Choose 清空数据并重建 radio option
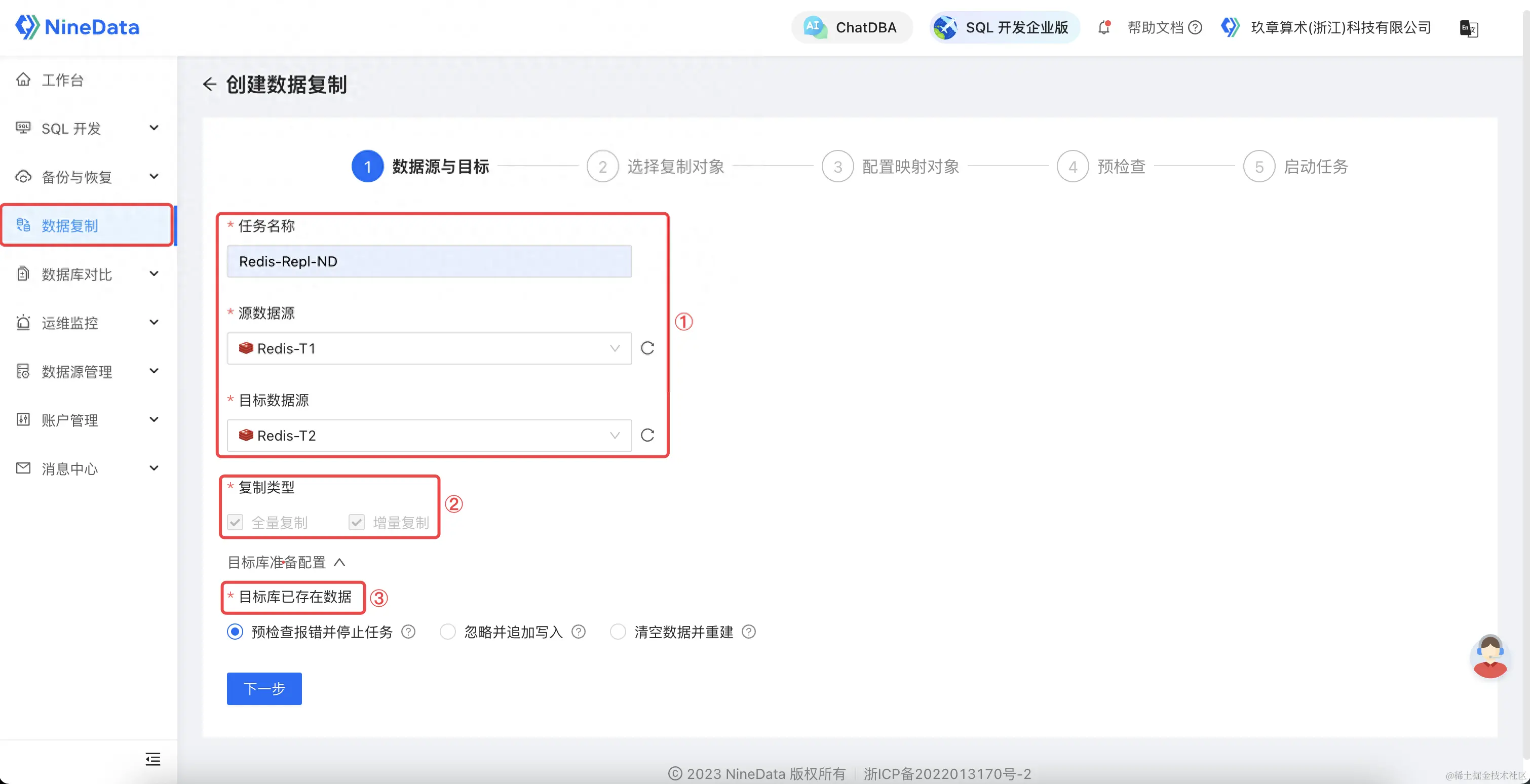Viewport: 1530px width, 784px height. click(618, 632)
